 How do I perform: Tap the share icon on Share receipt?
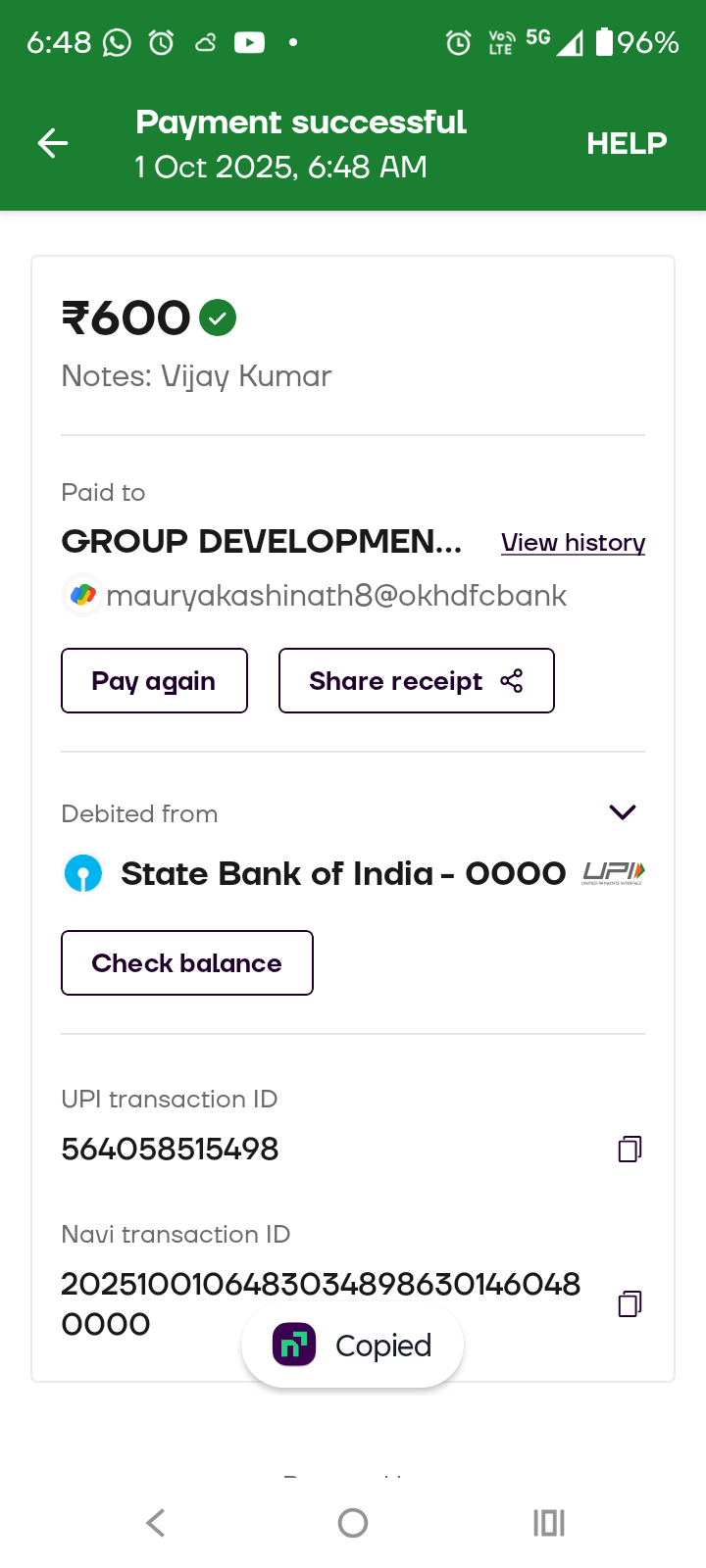pyautogui.click(x=512, y=681)
